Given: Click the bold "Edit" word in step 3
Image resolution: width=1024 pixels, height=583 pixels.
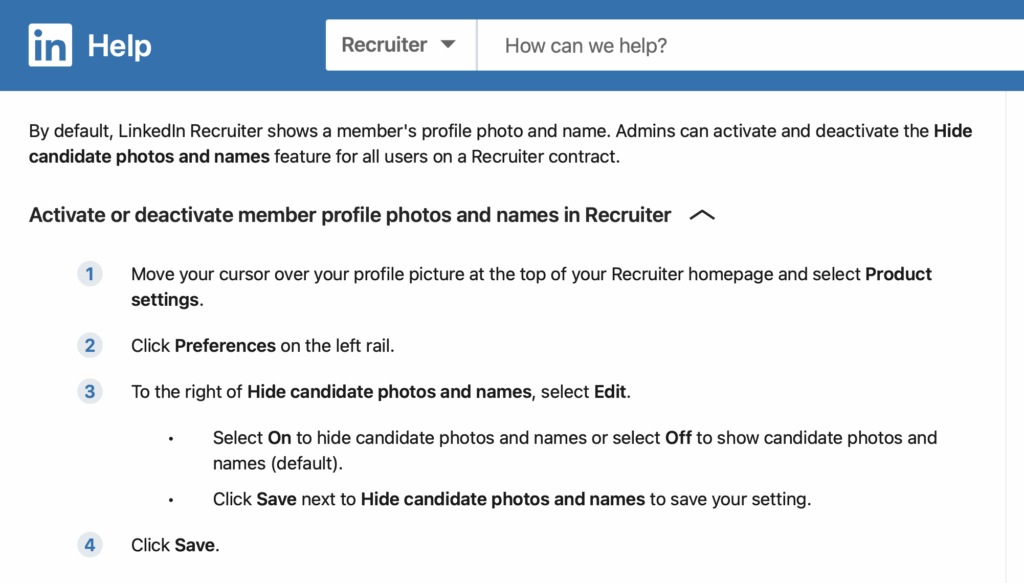Looking at the screenshot, I should [x=610, y=392].
